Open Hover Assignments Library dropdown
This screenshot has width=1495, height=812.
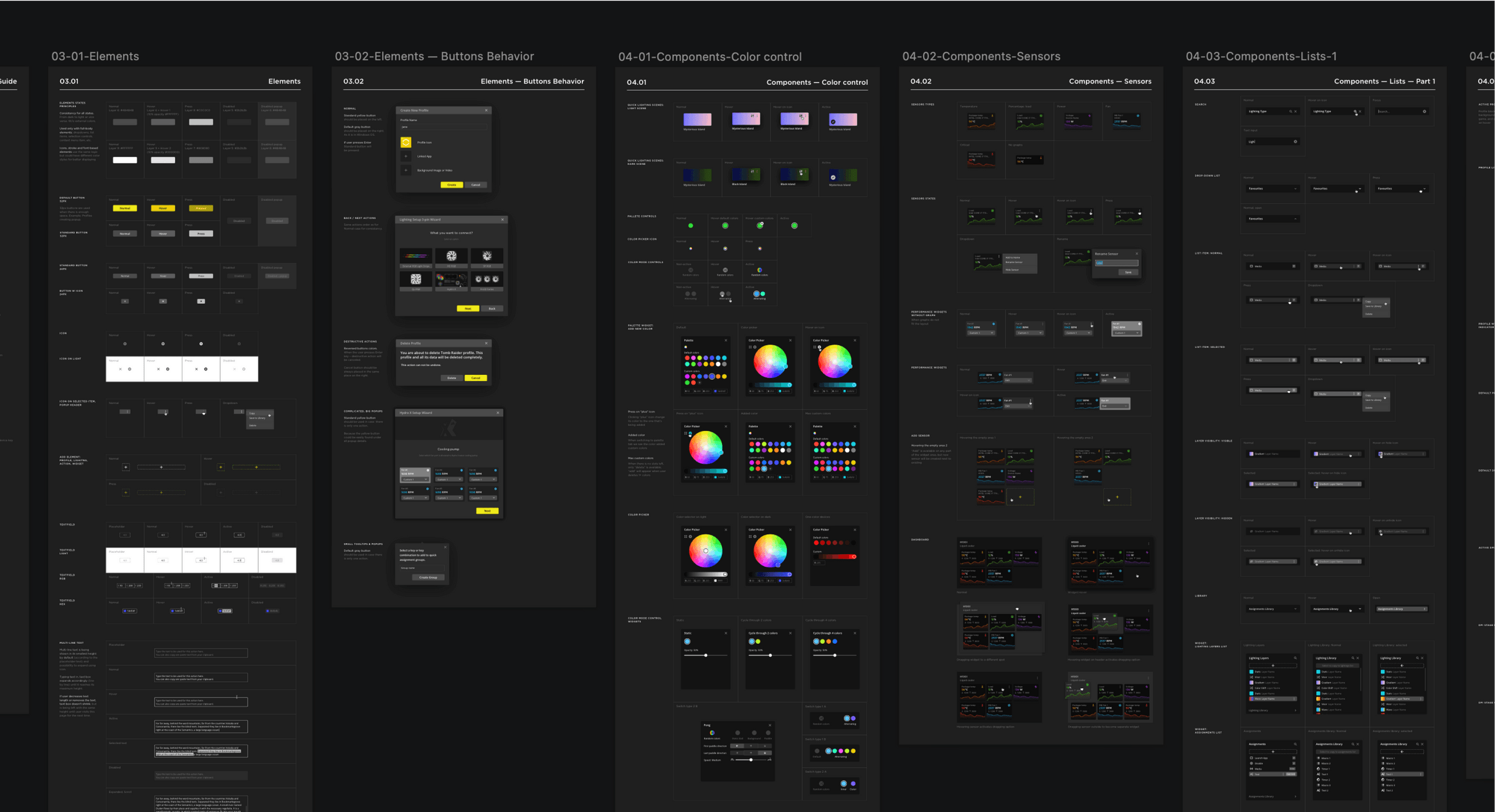click(x=1337, y=609)
